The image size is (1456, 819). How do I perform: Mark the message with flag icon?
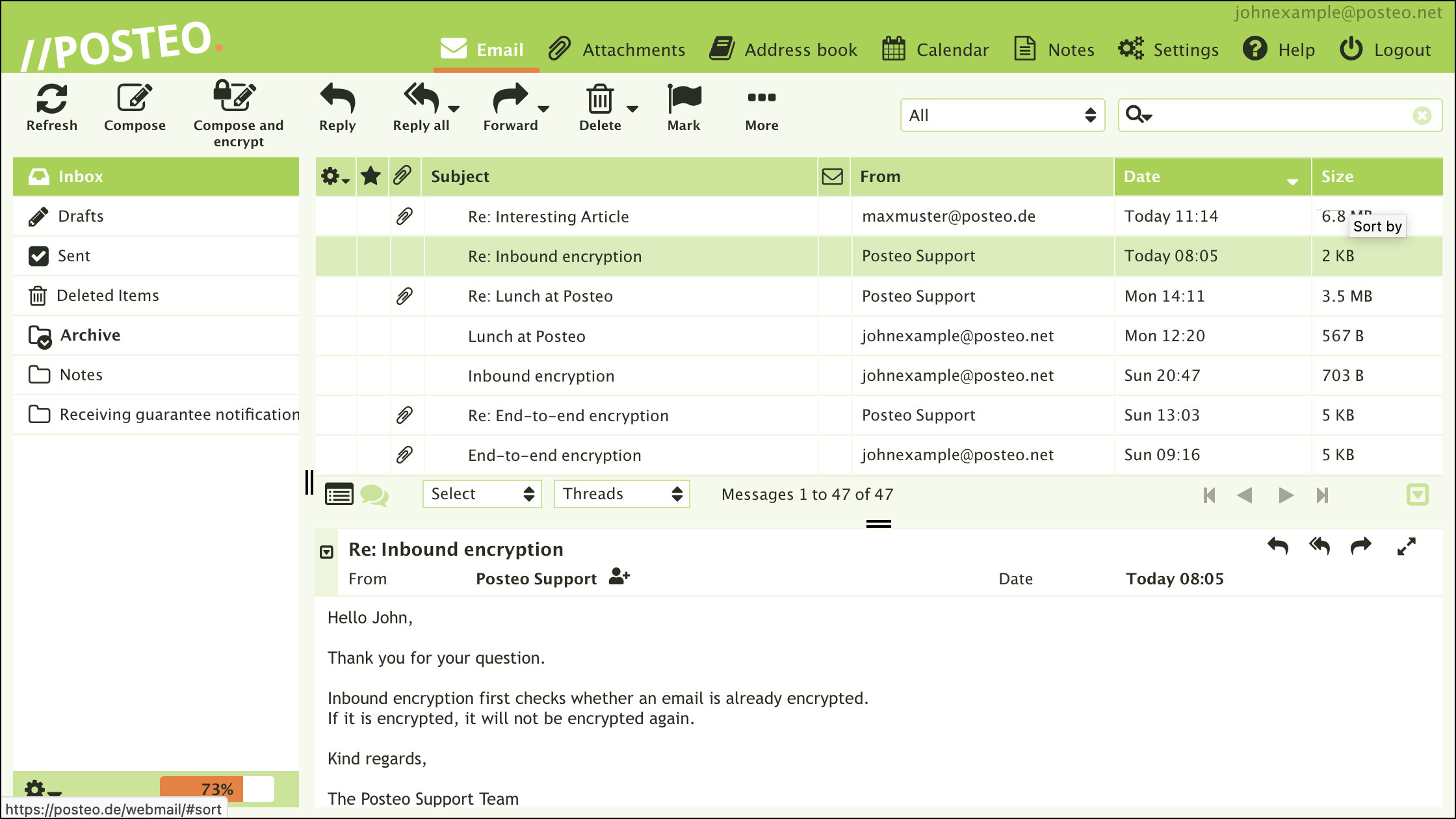(x=684, y=108)
